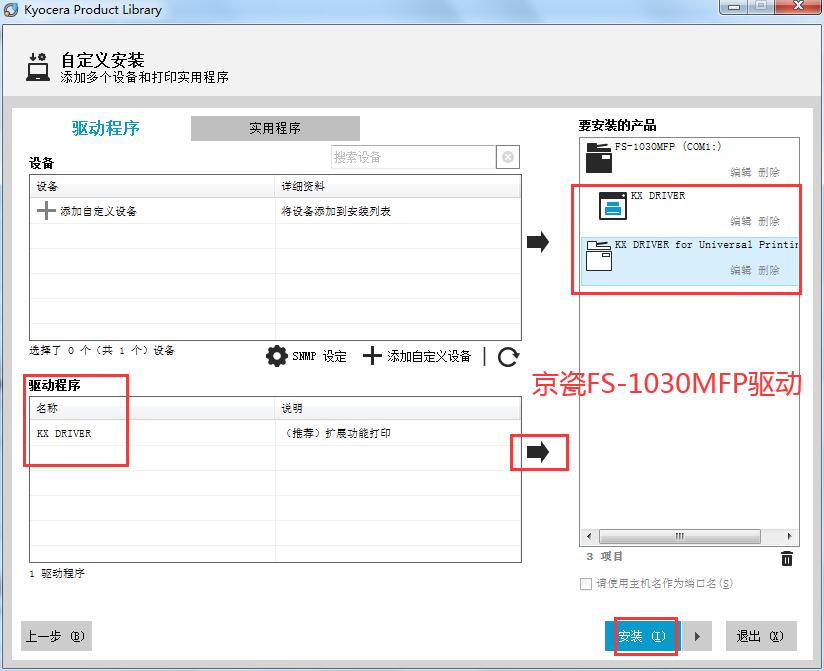Click the install list horizontal scrollbar thumb
This screenshot has height=671, width=824.
point(679,536)
